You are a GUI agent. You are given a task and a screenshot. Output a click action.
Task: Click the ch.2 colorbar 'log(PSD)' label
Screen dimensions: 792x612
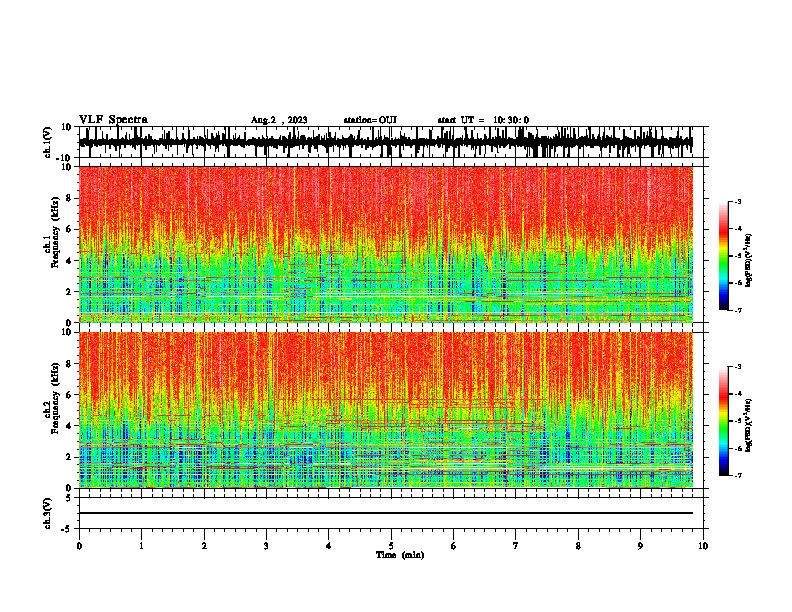(x=749, y=425)
